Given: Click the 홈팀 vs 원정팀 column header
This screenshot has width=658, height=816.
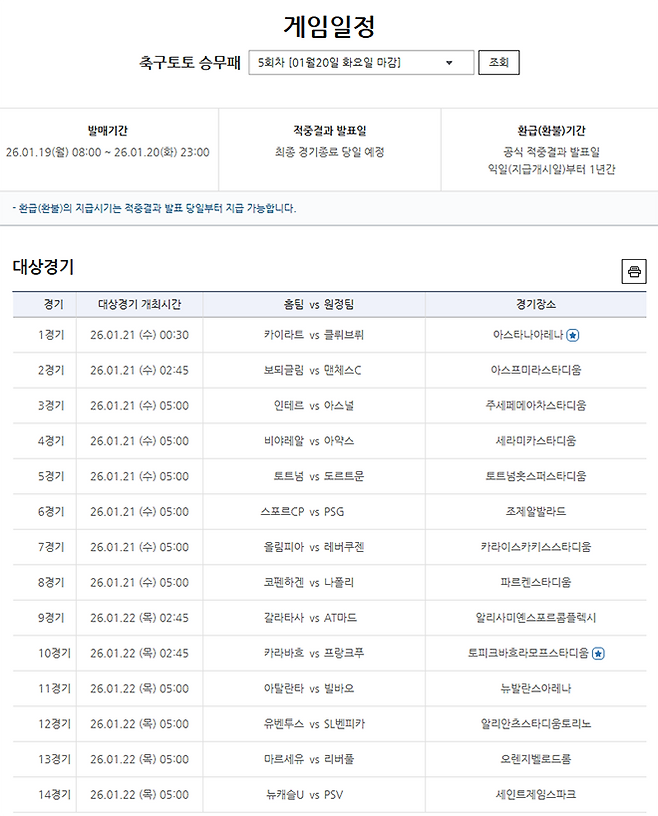Looking at the screenshot, I should pos(313,304).
